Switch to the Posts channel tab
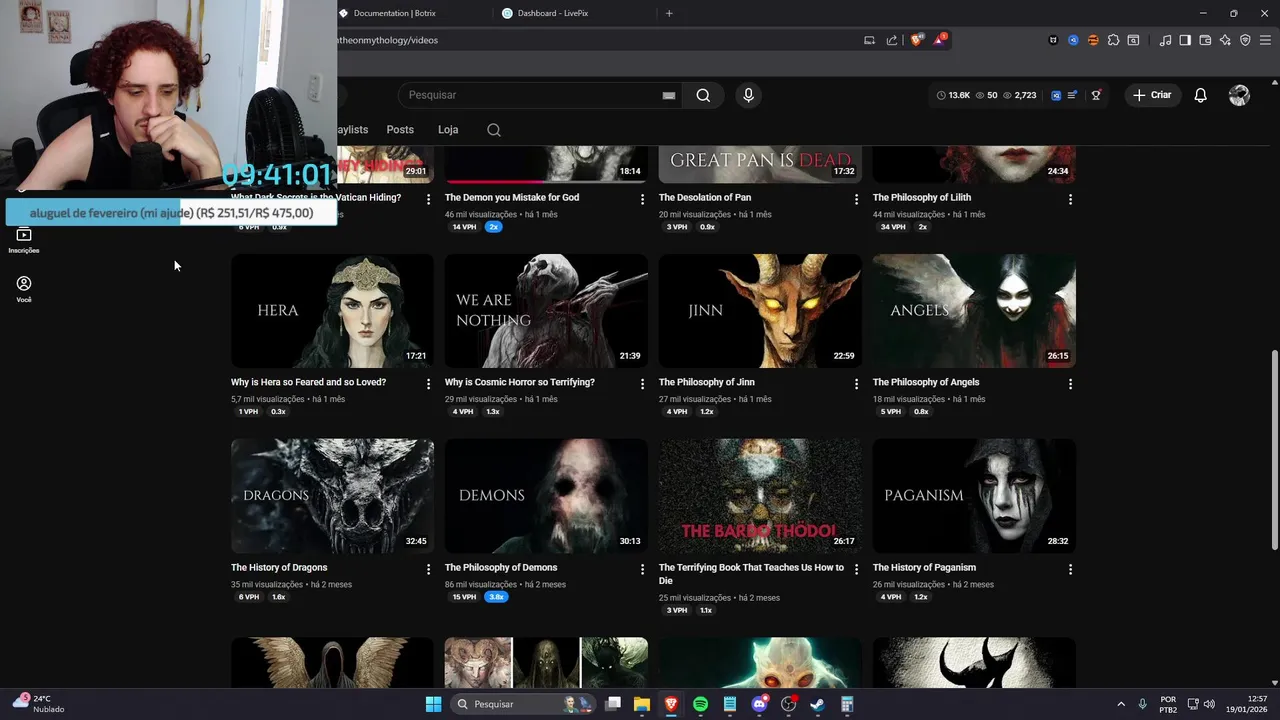 tap(400, 130)
